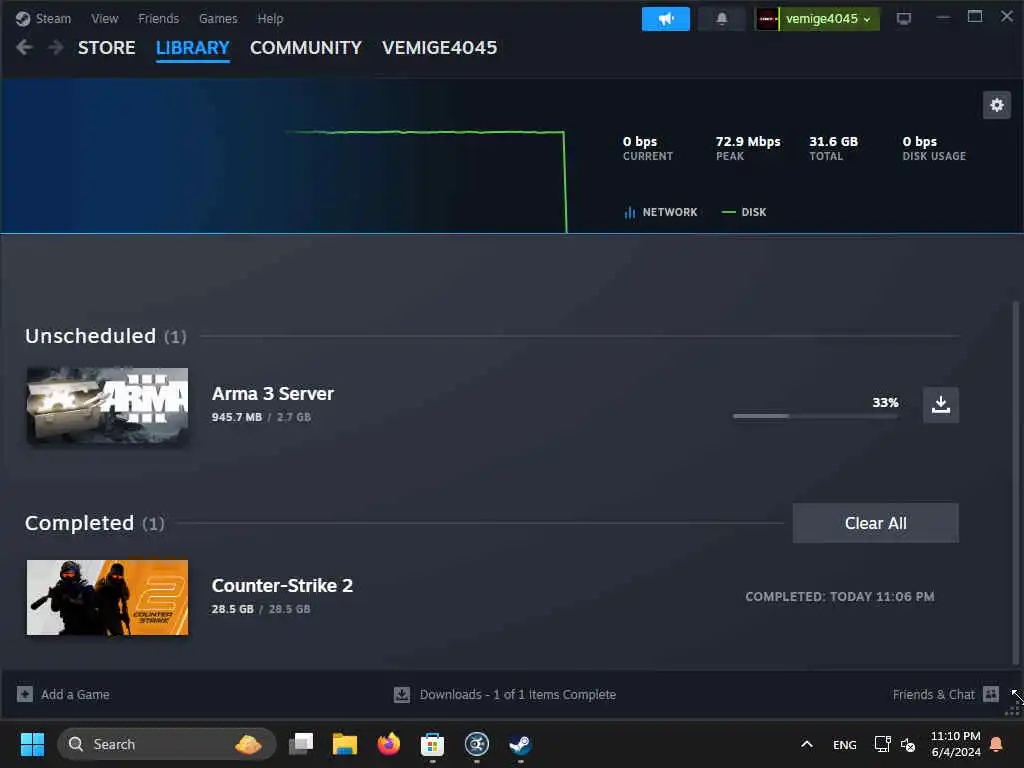1024x768 pixels.
Task: Click the circular app icon beside Steam in taskbar
Action: pyautogui.click(x=477, y=744)
